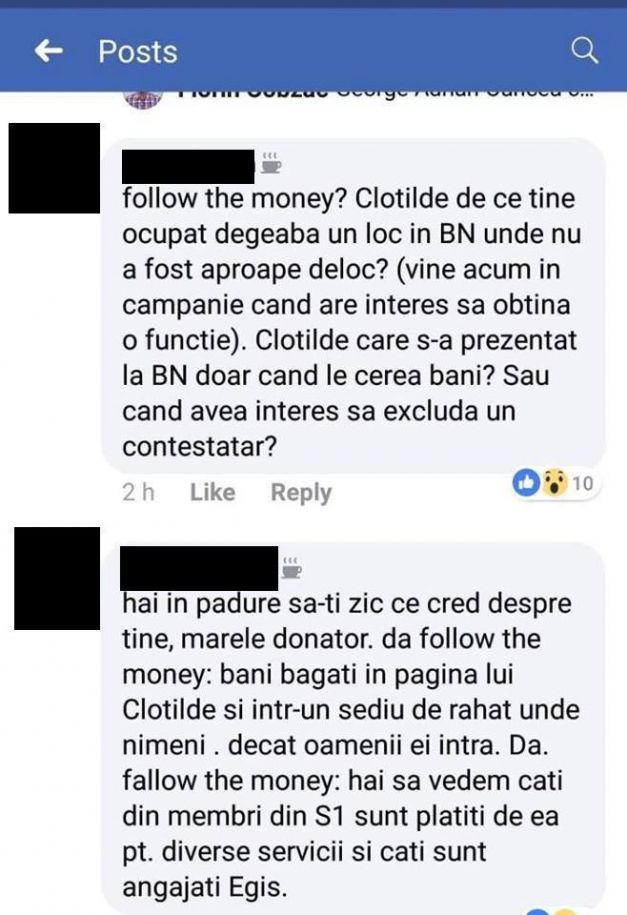
Task: Open the first commenter's blacked-out avatar
Action: pos(54,168)
